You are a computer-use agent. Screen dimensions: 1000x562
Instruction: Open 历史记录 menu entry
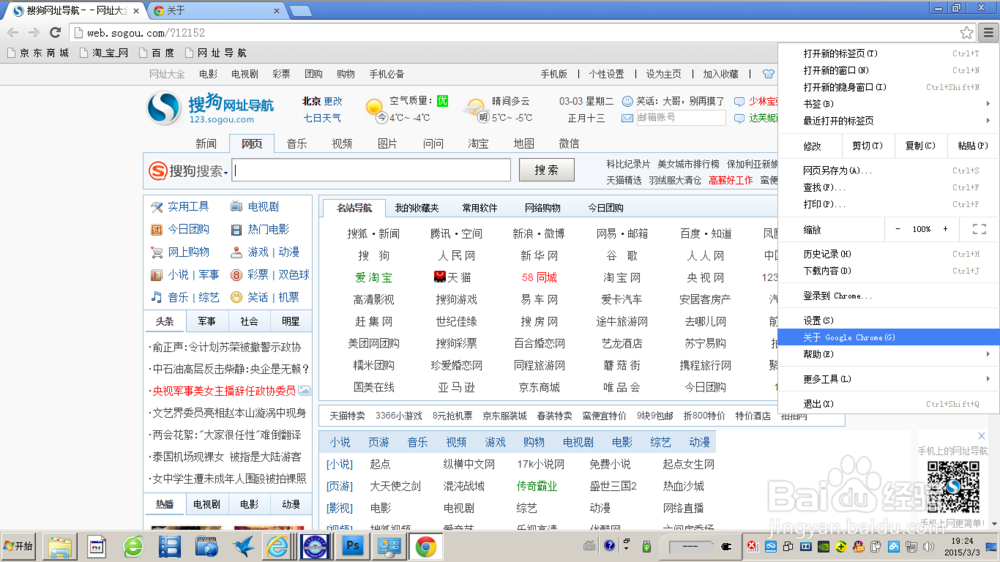(888, 254)
